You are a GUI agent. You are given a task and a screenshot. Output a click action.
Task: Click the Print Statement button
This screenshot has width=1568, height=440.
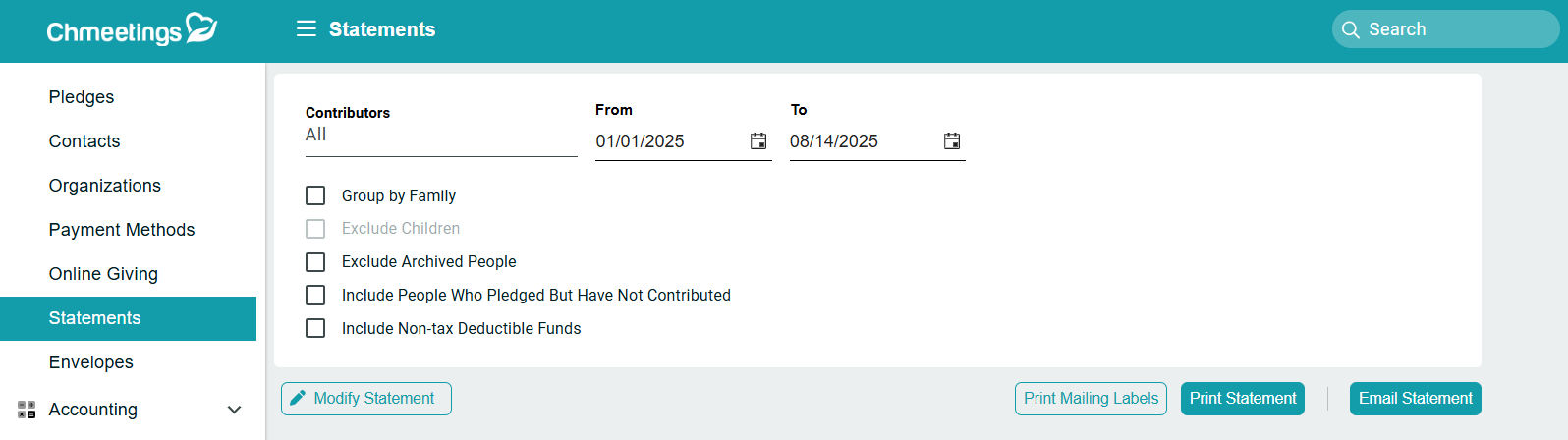coord(1242,399)
